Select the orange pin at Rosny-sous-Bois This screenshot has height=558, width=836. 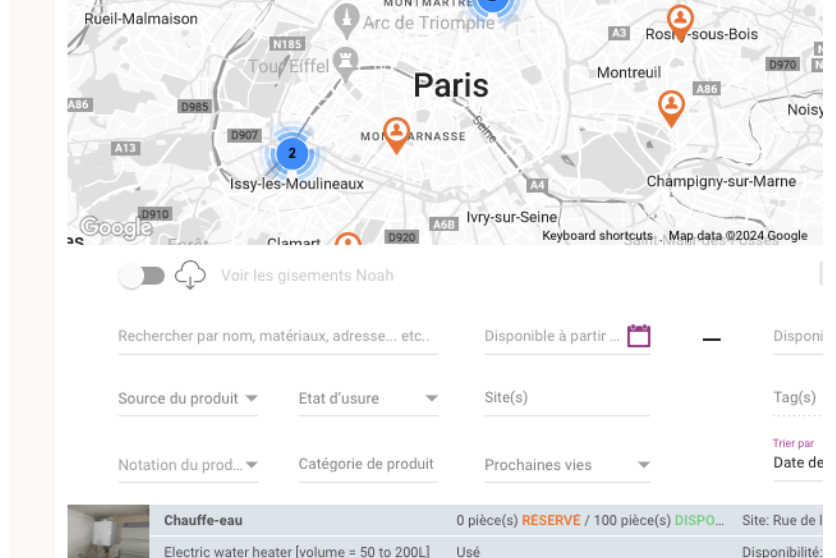[x=680, y=22]
